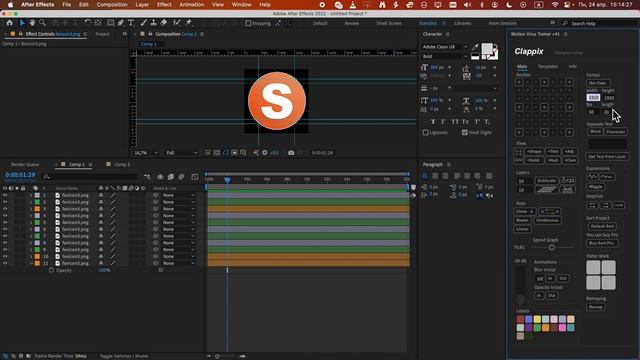640x360 pixels.
Task: Adjust the Speed Graph slider knob
Action: [x=552, y=247]
